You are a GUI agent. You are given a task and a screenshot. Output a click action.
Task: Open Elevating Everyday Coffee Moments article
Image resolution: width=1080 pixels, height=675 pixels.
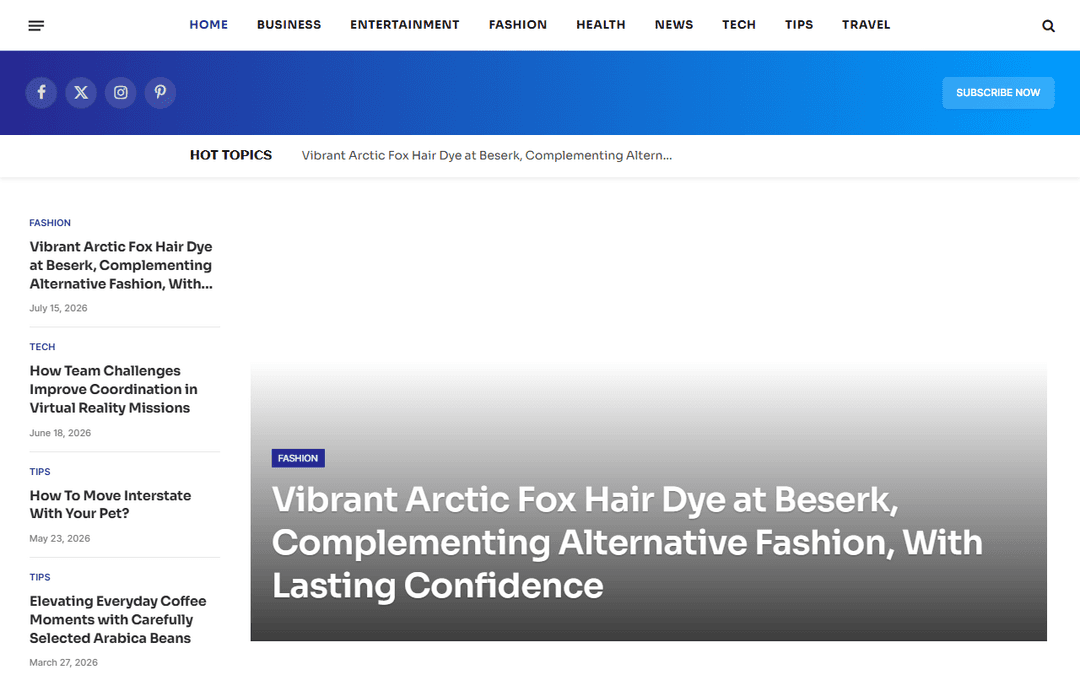118,619
